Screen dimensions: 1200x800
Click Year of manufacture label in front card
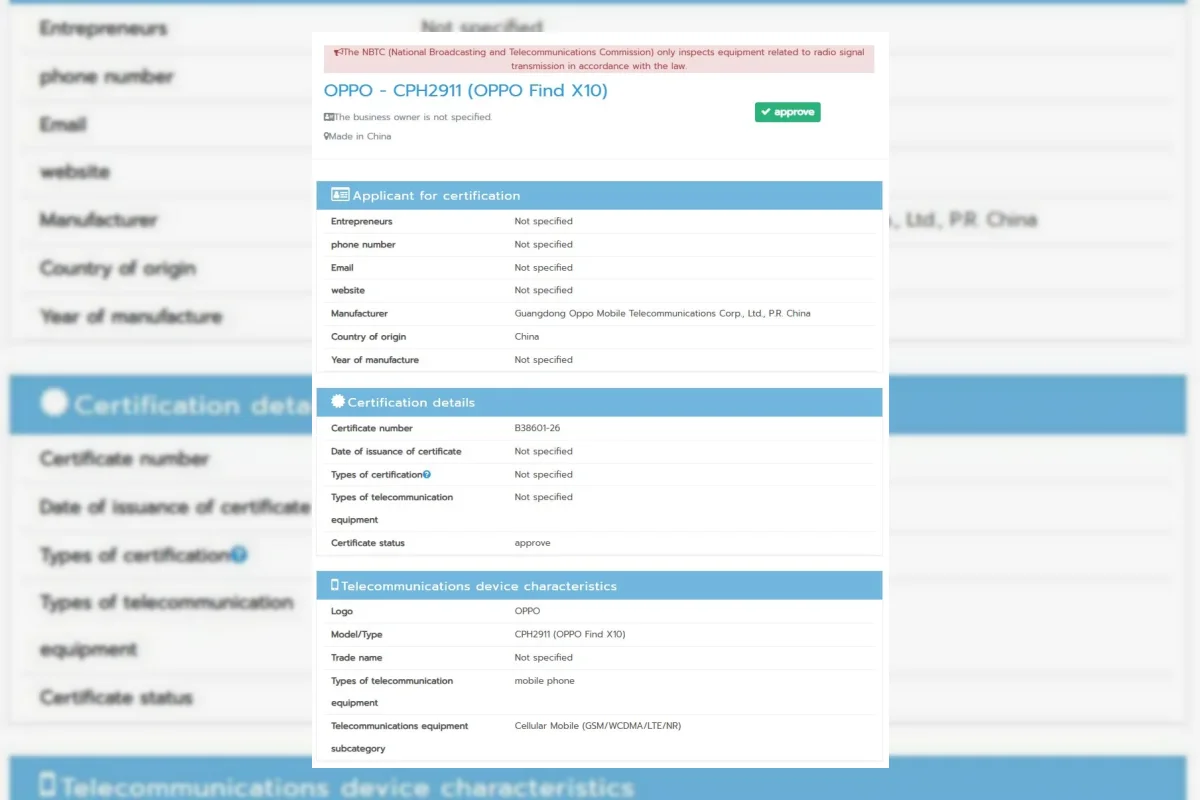click(x=375, y=359)
